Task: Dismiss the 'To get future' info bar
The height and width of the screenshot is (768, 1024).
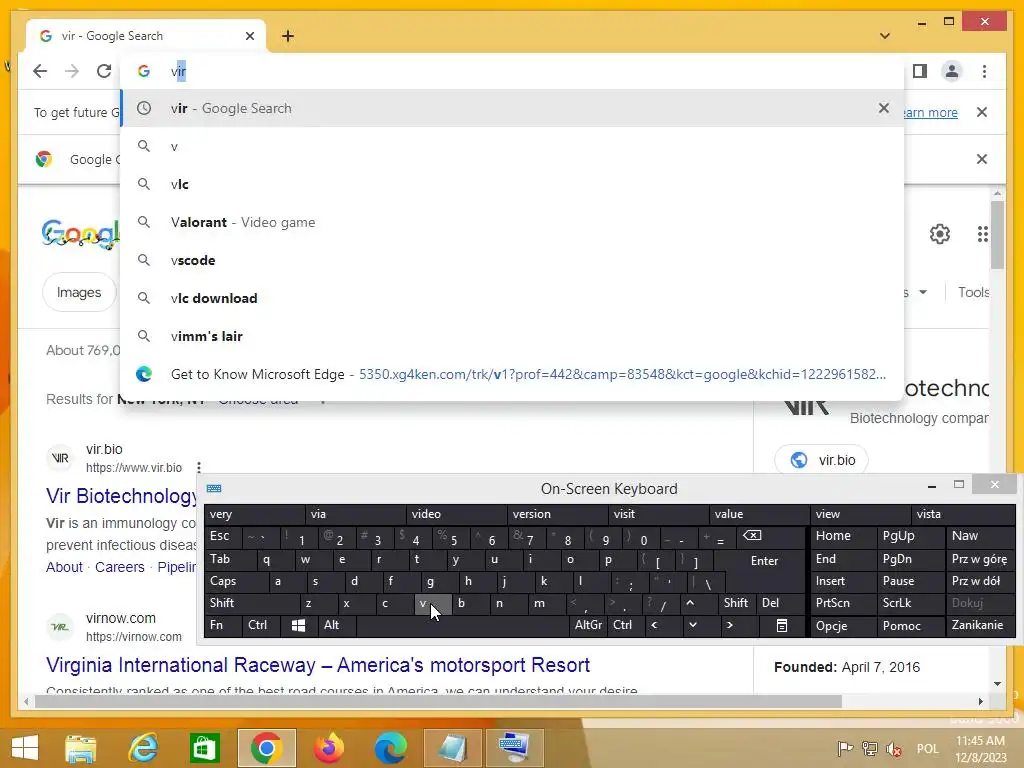Action: pyautogui.click(x=982, y=112)
